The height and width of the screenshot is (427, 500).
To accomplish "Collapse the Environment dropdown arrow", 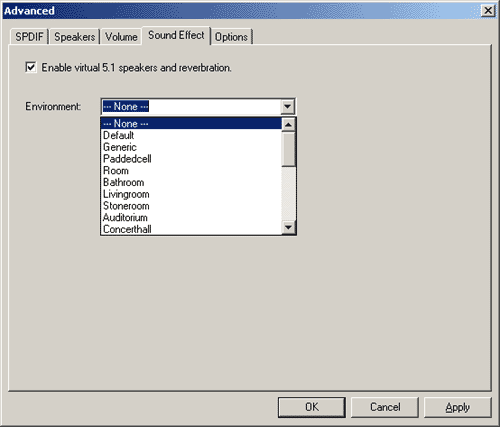I will tap(287, 107).
